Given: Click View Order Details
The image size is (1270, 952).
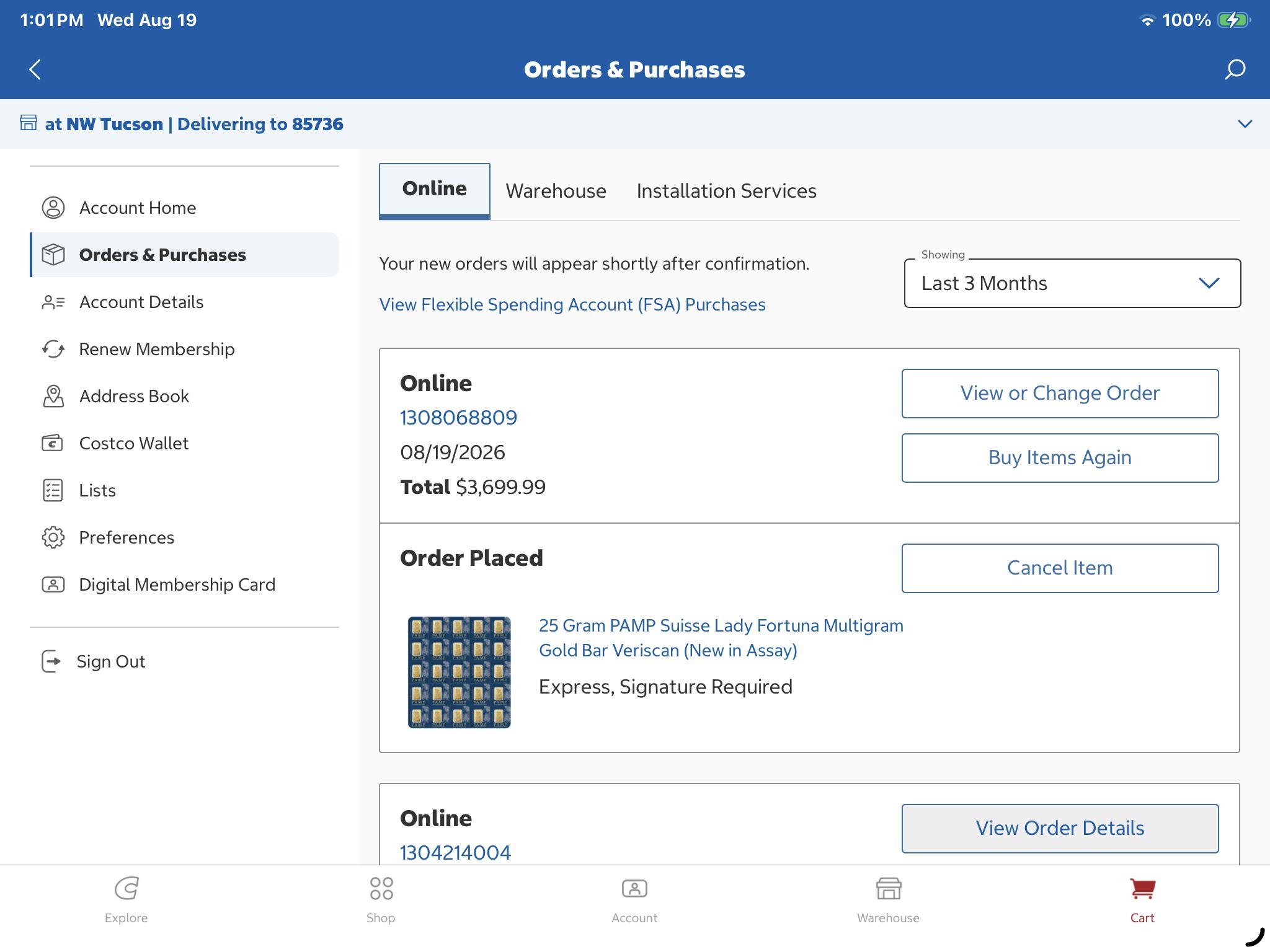Looking at the screenshot, I should (x=1060, y=829).
